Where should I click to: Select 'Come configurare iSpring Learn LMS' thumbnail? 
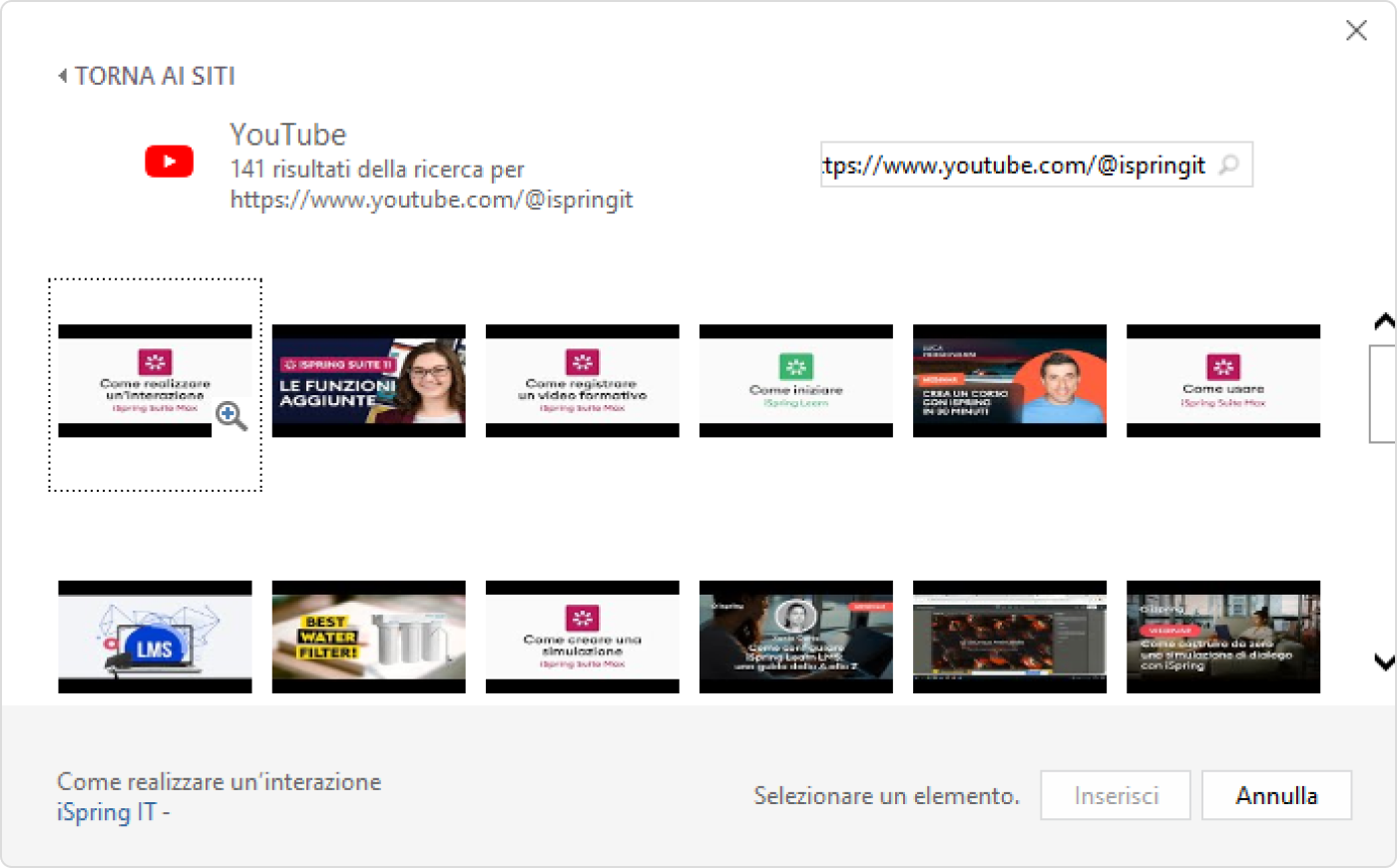[x=795, y=637]
